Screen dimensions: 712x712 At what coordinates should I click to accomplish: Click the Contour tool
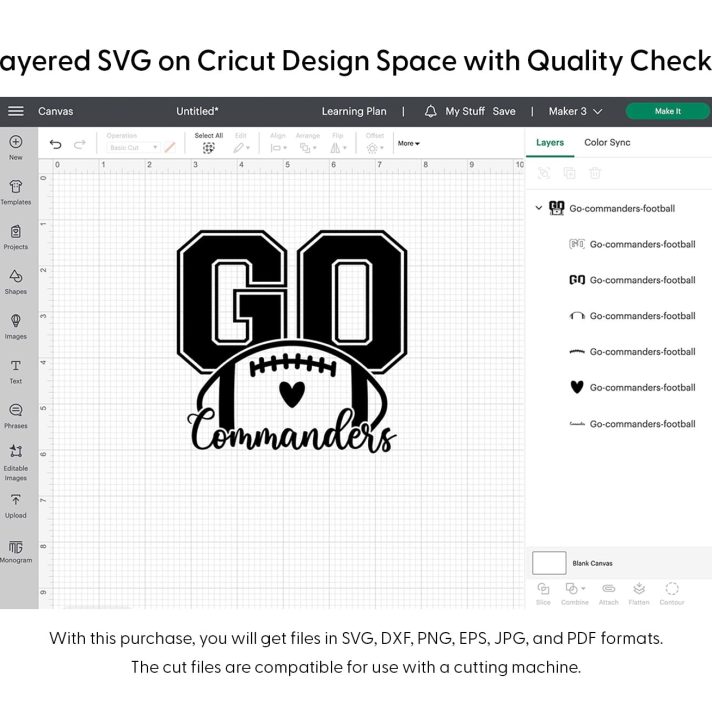[672, 594]
